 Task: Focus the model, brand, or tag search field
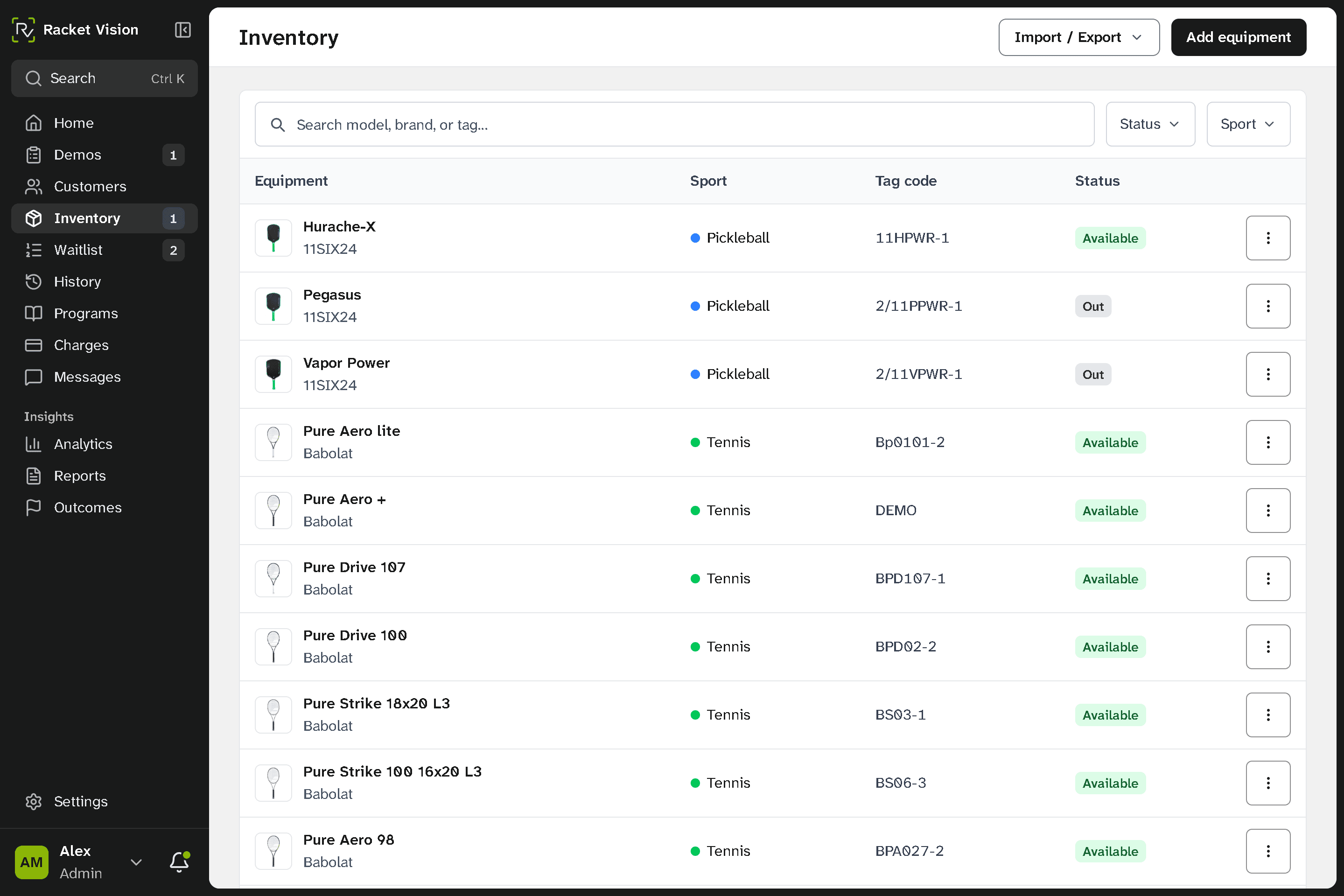674,124
